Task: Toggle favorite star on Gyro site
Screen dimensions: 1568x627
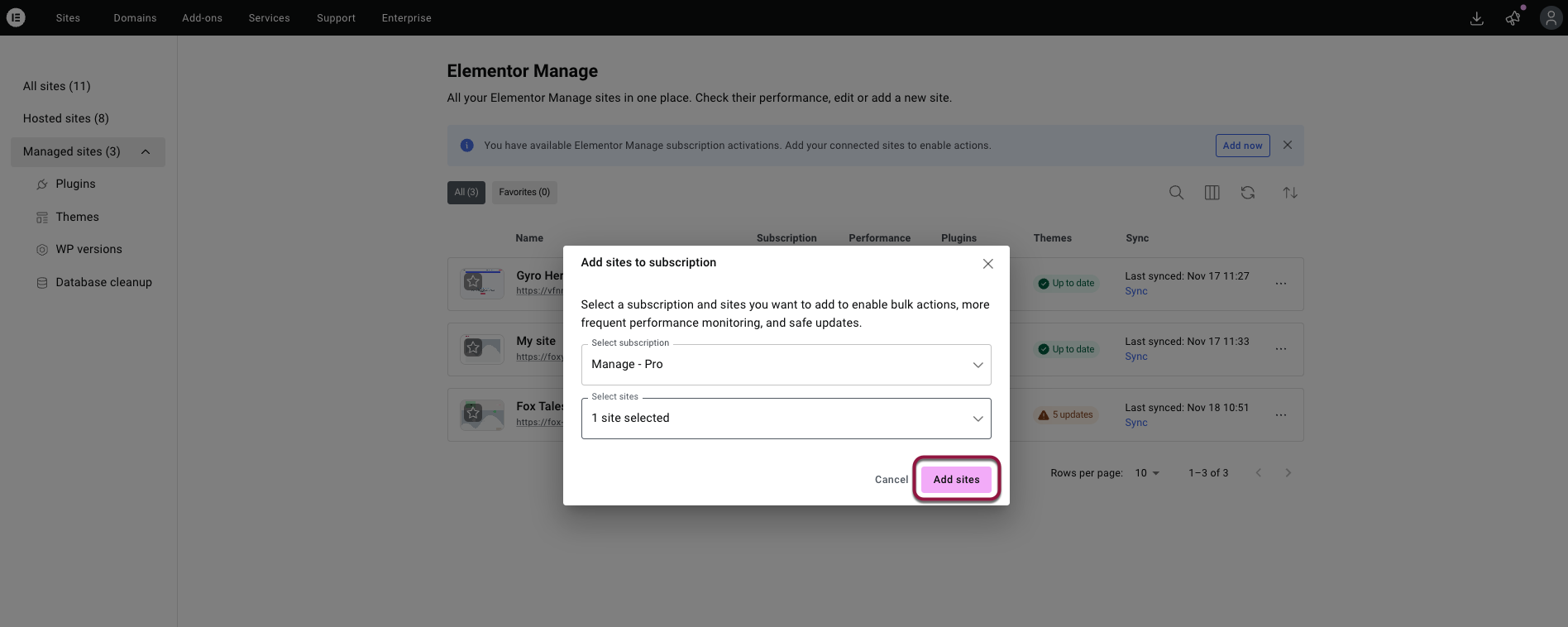Action: pos(473,282)
